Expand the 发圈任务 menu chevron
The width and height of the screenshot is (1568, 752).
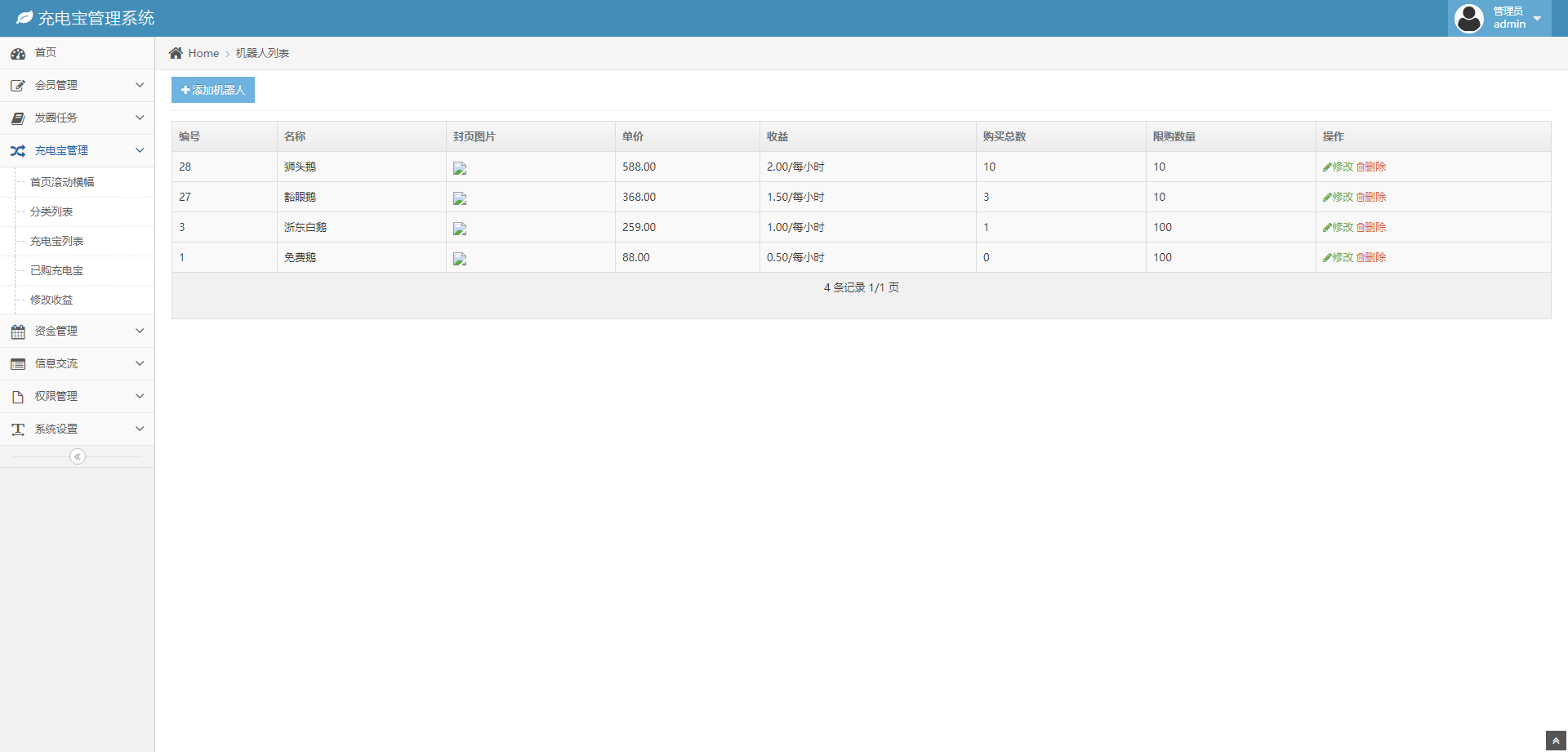140,118
